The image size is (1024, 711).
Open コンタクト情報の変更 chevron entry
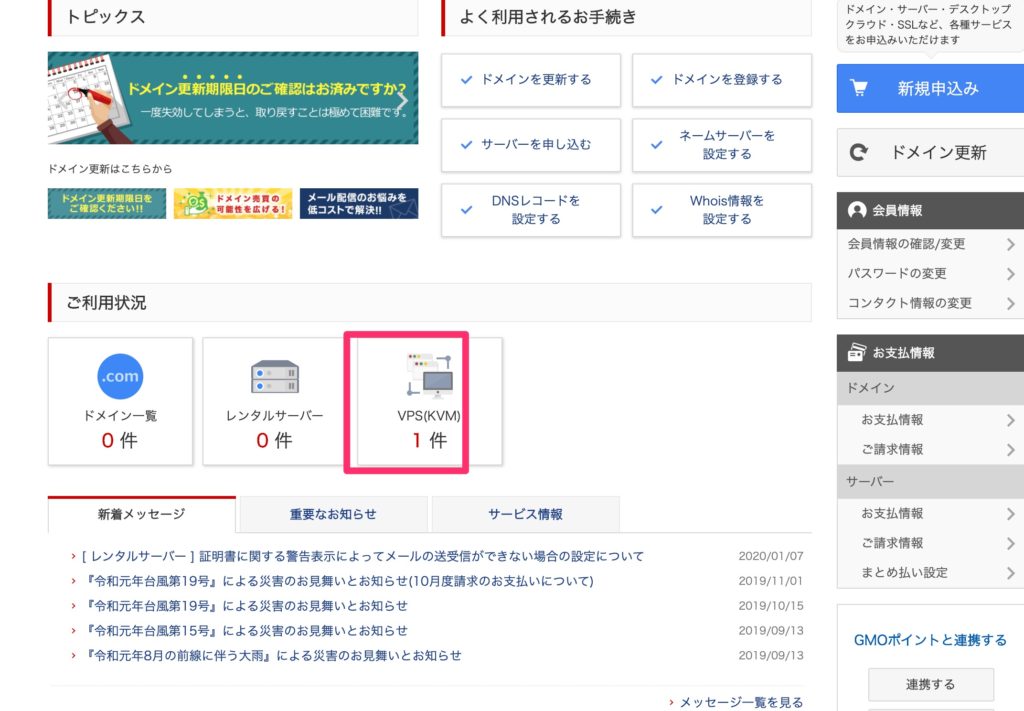click(1011, 303)
